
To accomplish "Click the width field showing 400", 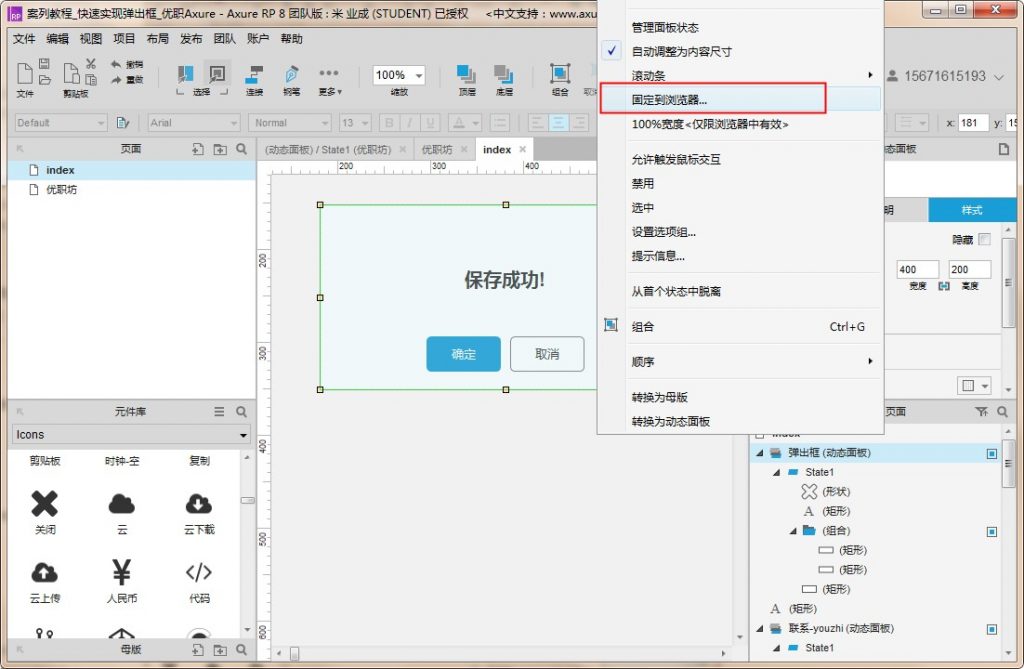I will [916, 270].
